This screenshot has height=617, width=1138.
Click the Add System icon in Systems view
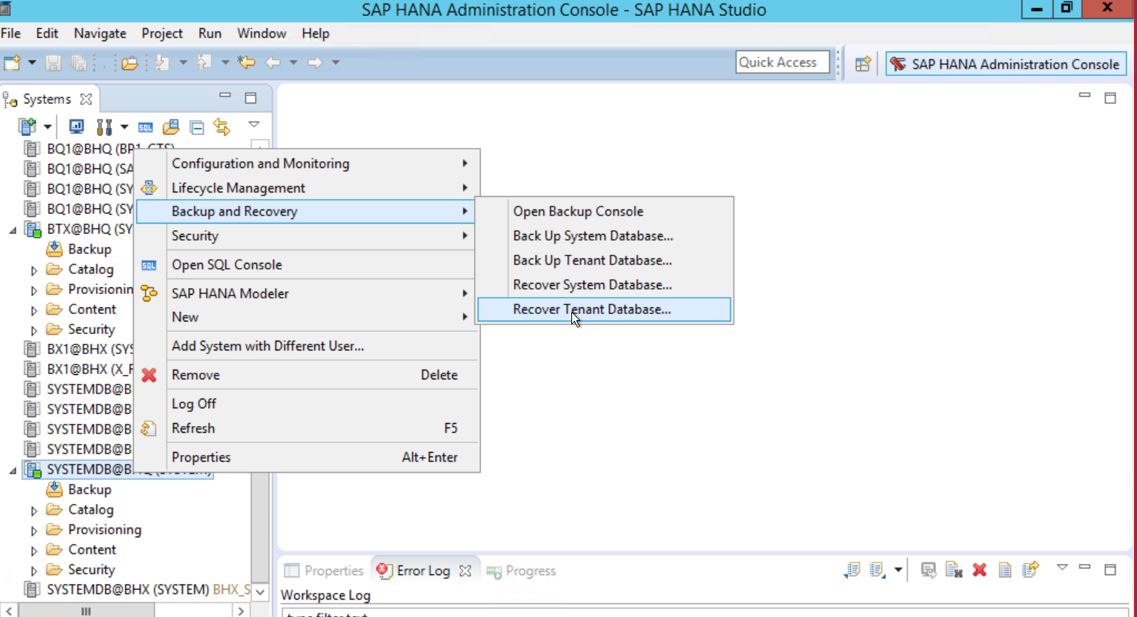(x=25, y=126)
